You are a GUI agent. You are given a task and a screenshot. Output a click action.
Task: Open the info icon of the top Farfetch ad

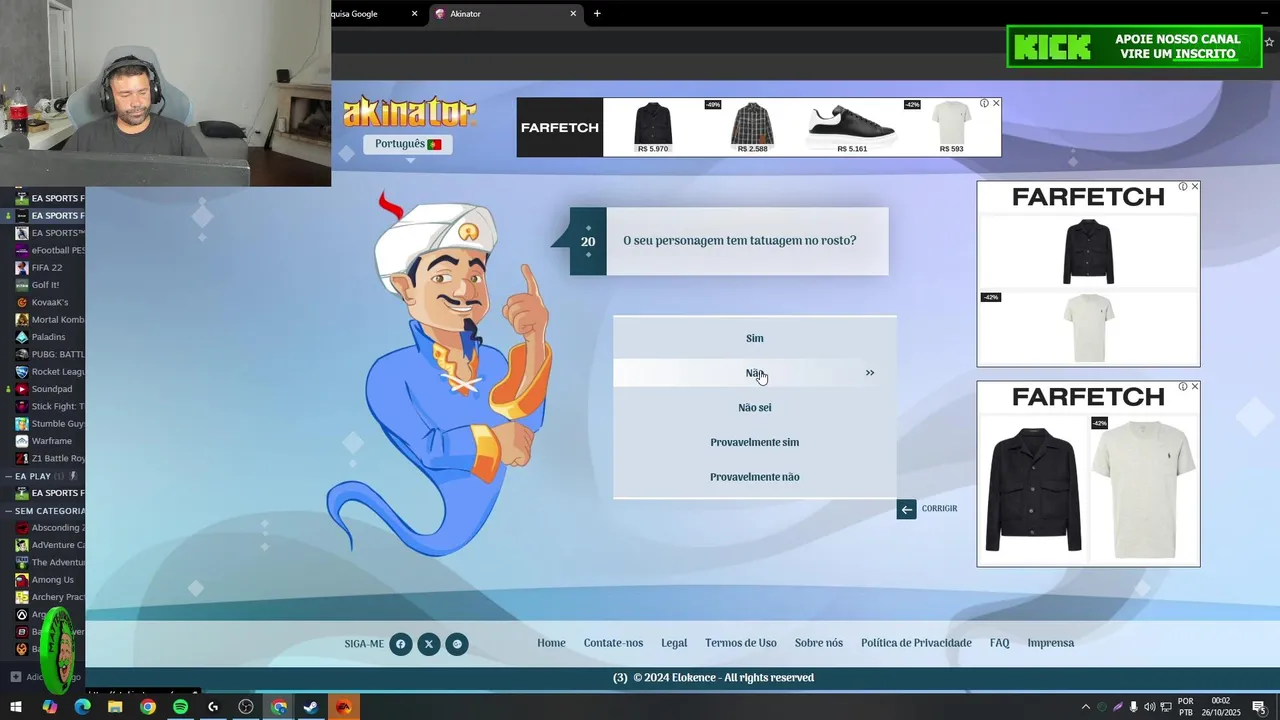[984, 103]
